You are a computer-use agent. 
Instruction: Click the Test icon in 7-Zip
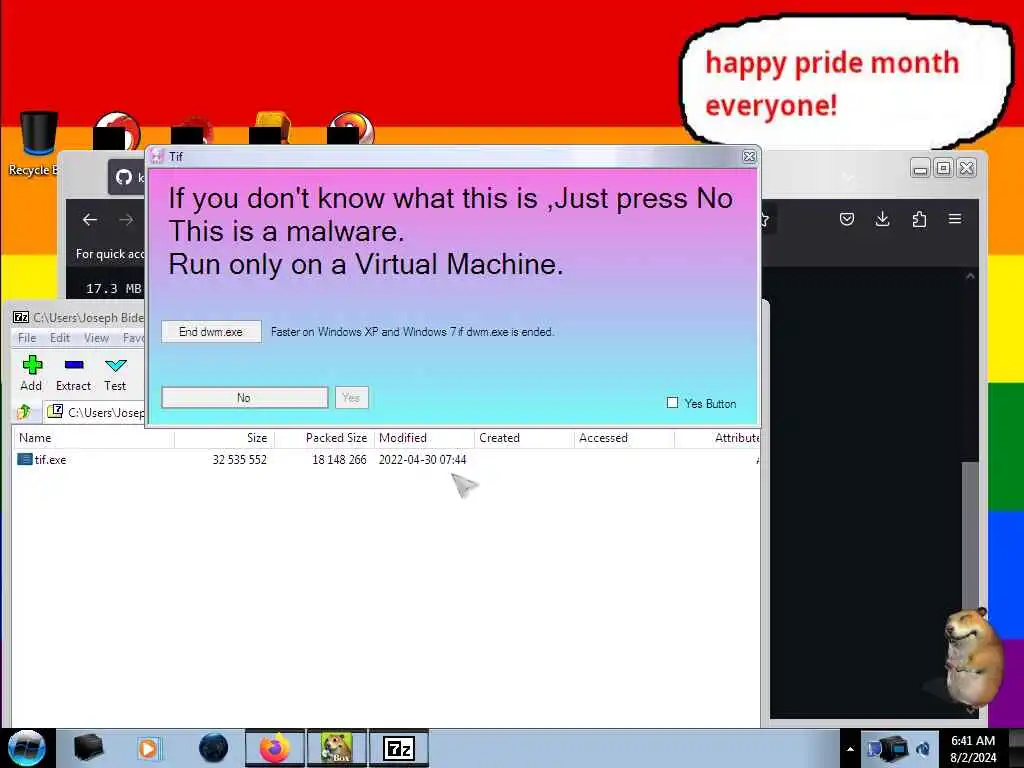(116, 374)
